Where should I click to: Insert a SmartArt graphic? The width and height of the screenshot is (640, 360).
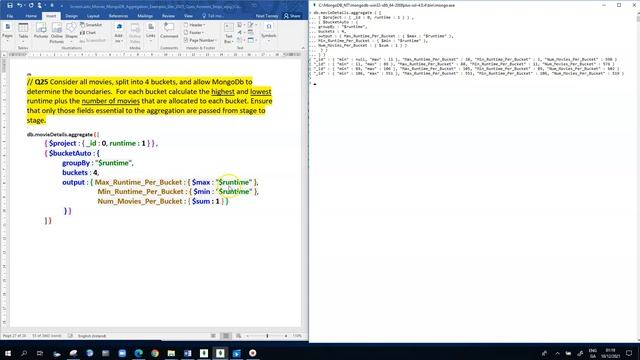[91, 25]
